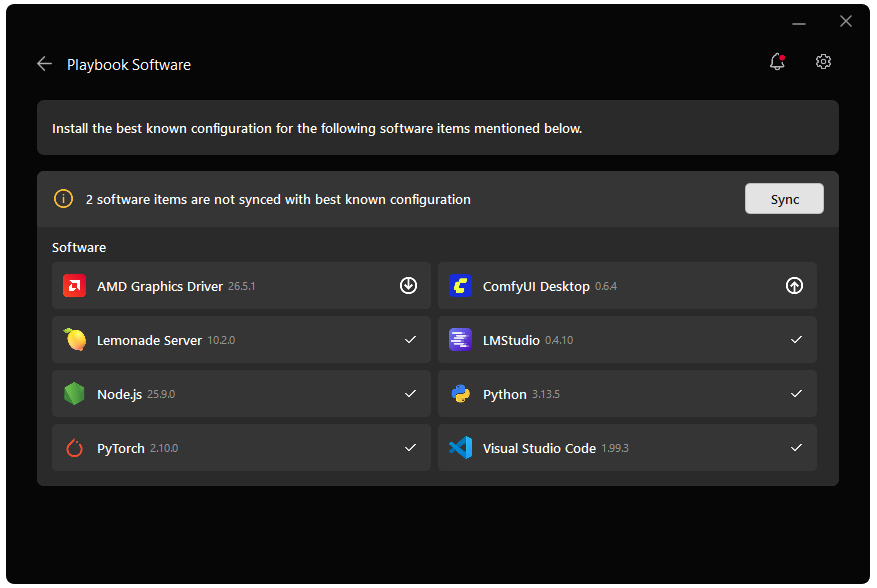
Task: Open the settings gear icon
Action: tap(823, 62)
